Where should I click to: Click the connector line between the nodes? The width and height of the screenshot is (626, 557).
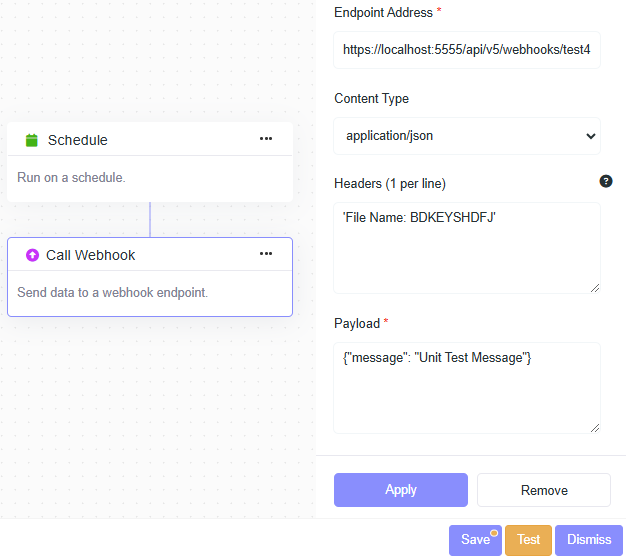(x=150, y=219)
